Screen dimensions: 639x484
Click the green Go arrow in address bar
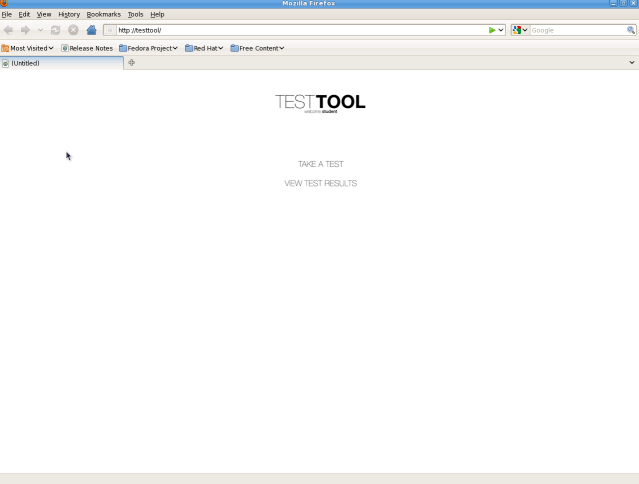[x=491, y=30]
